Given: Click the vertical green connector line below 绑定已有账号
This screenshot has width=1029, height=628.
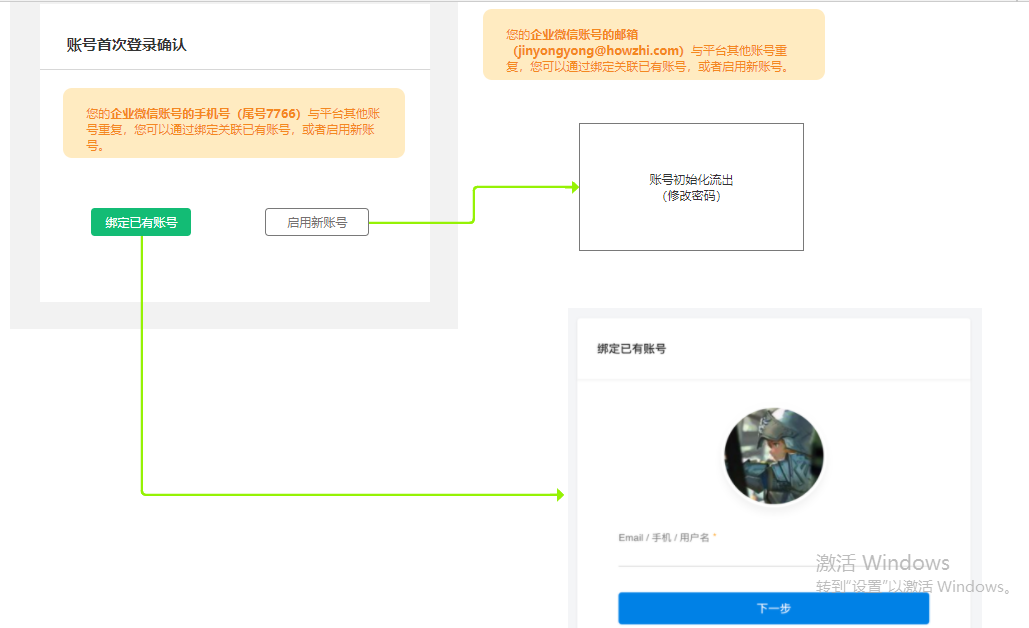Looking at the screenshot, I should point(142,360).
